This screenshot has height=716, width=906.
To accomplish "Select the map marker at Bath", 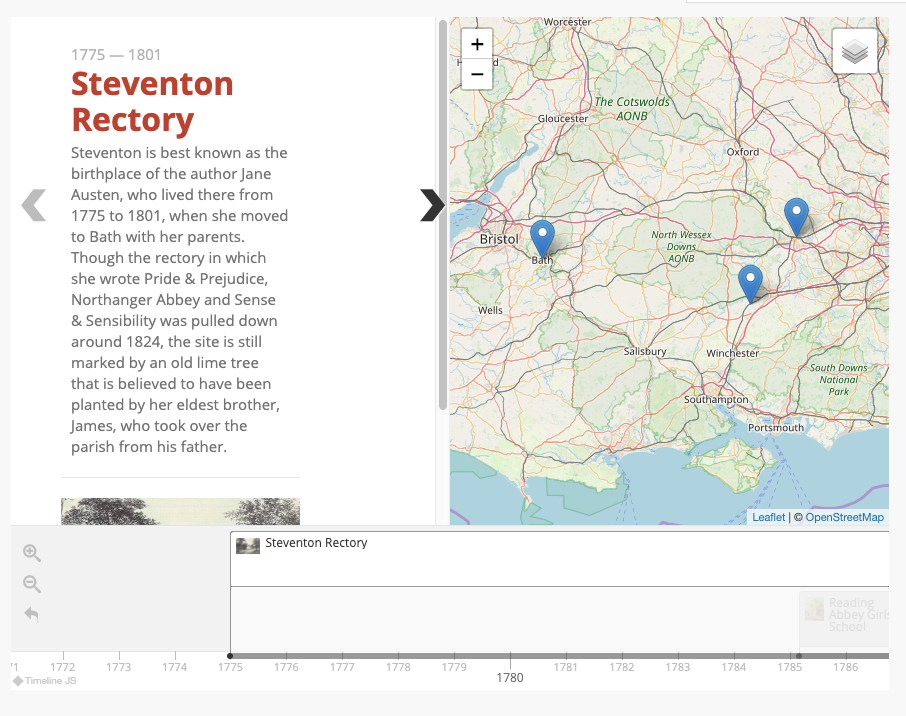I will tap(542, 239).
